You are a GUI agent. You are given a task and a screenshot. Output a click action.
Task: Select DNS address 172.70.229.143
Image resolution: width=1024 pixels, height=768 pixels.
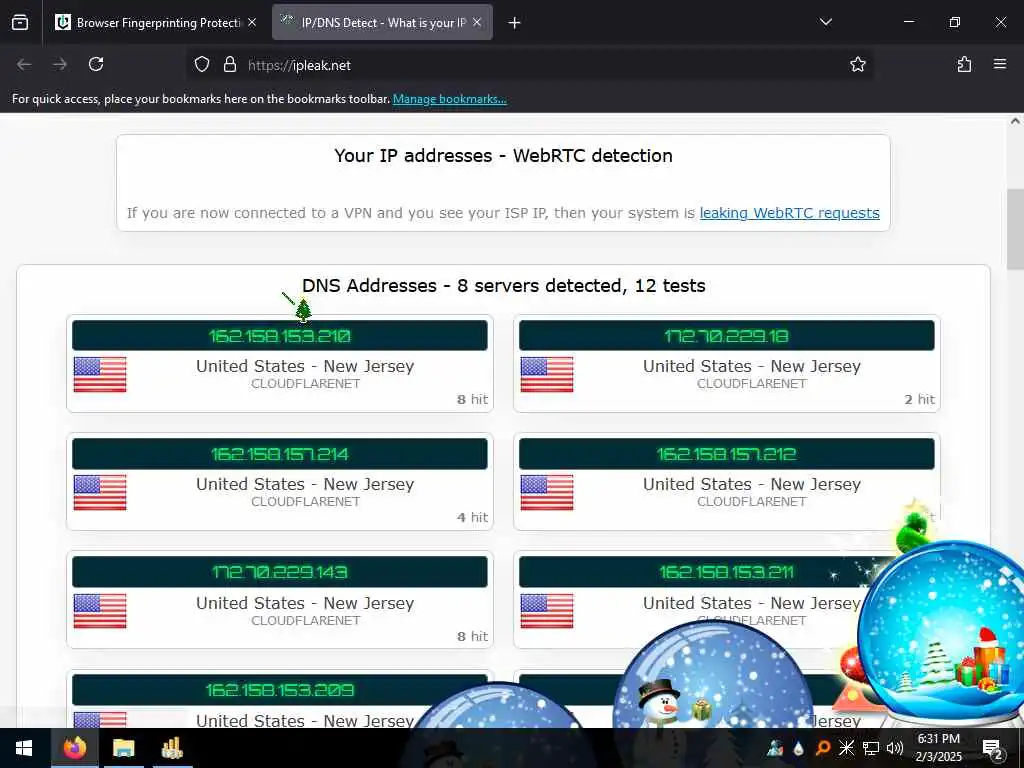tap(280, 572)
